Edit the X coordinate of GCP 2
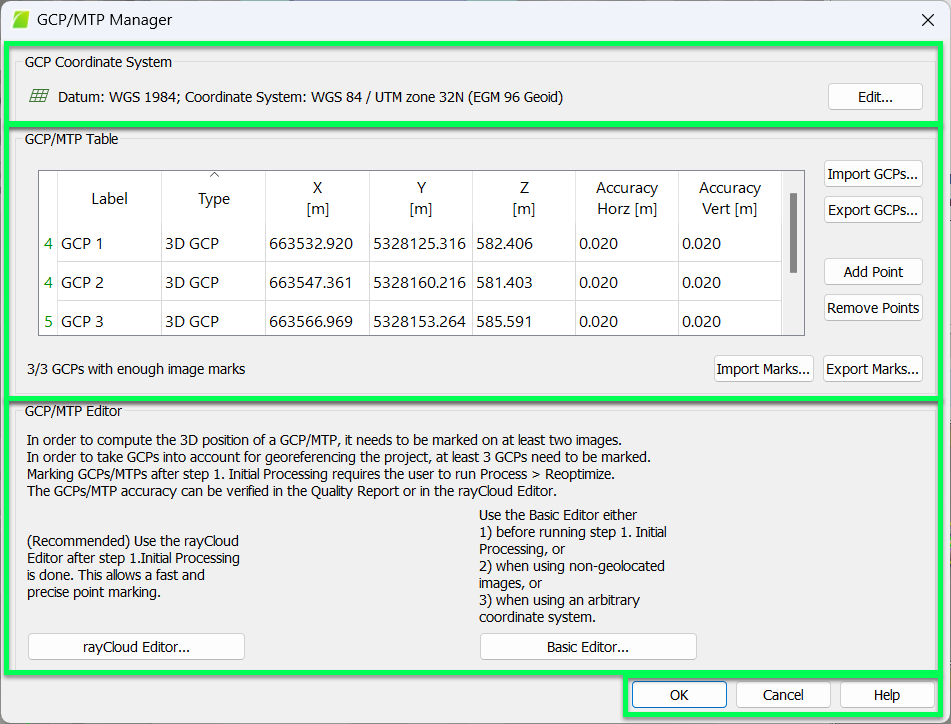The width and height of the screenshot is (951, 724). click(x=317, y=282)
